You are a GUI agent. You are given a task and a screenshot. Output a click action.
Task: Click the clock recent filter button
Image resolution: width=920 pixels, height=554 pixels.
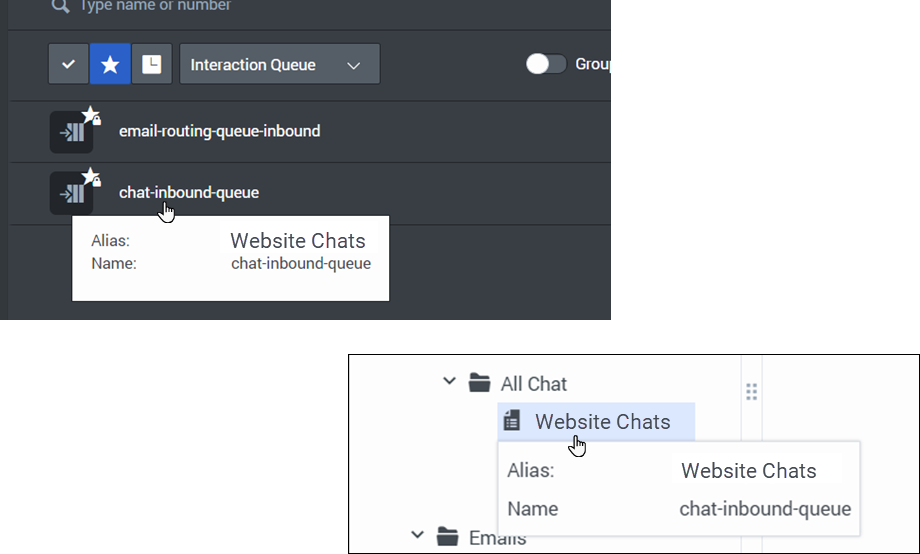coord(152,64)
